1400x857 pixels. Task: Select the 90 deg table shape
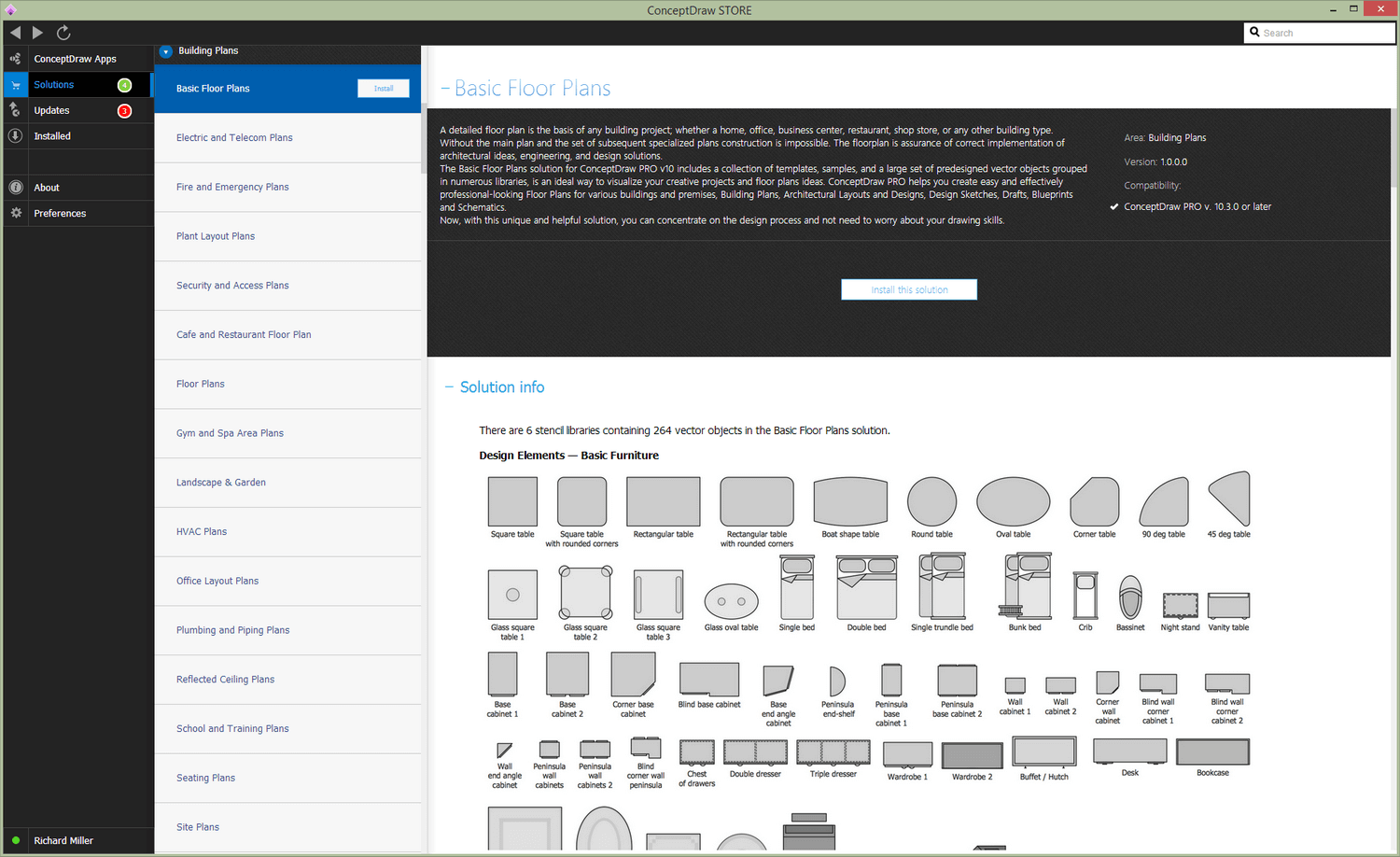pyautogui.click(x=1164, y=502)
